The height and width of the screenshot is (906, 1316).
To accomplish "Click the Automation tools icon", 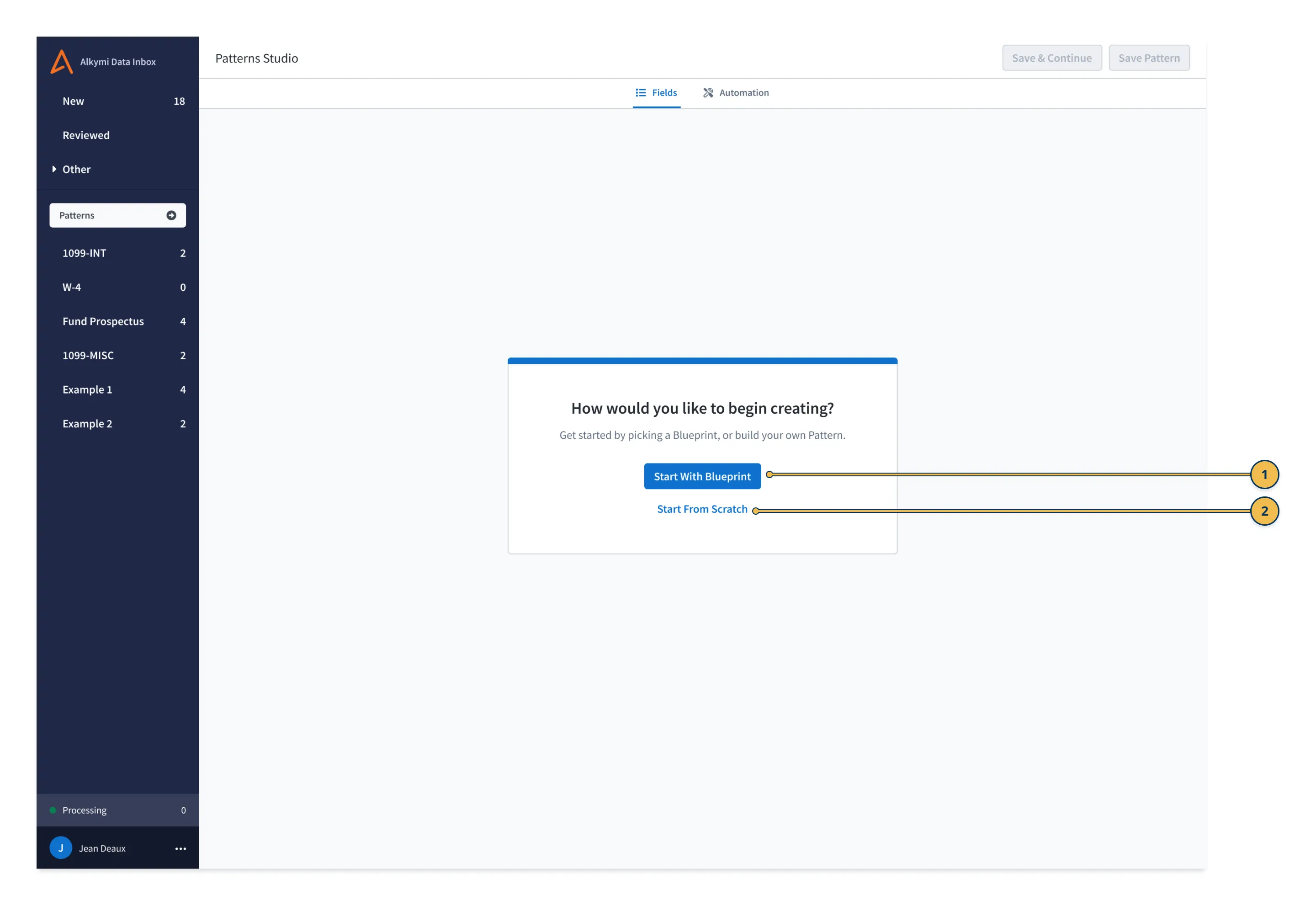I will [x=708, y=92].
